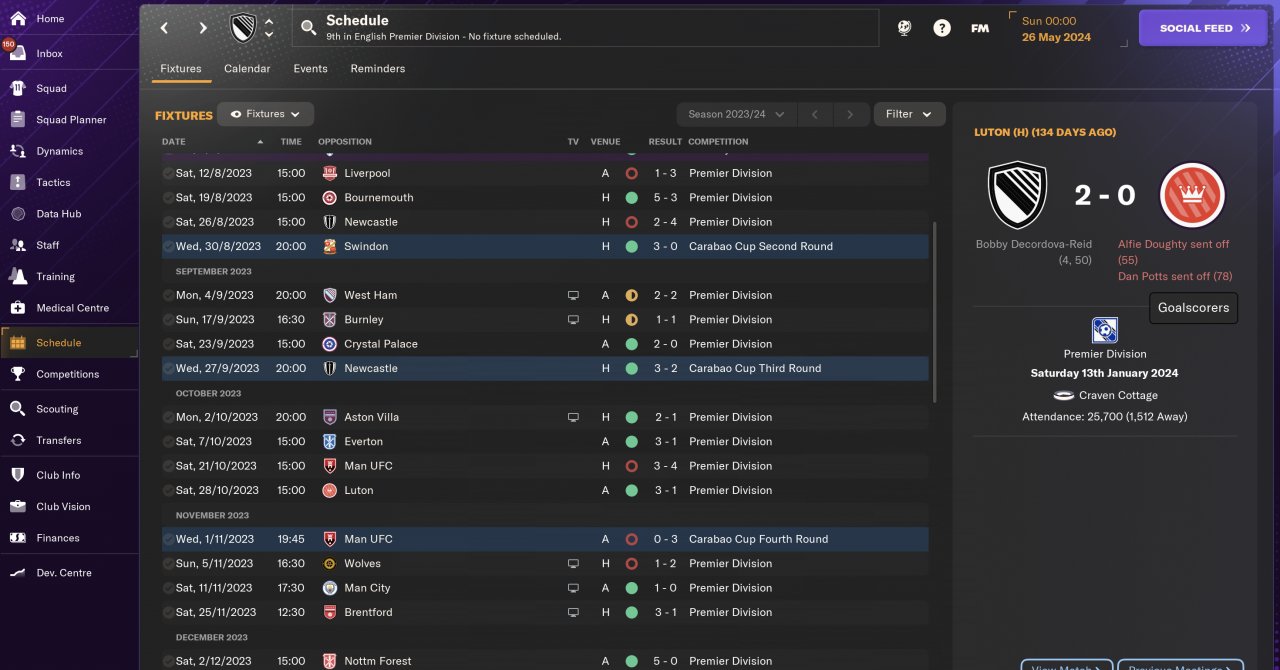Go back with the left arrow

click(165, 28)
